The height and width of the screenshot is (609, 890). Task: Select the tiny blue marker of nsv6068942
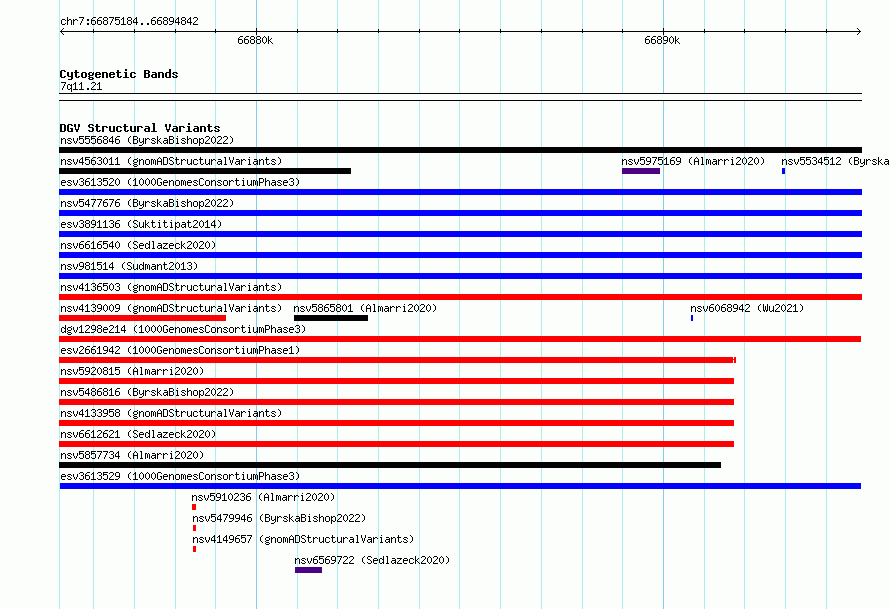(692, 318)
